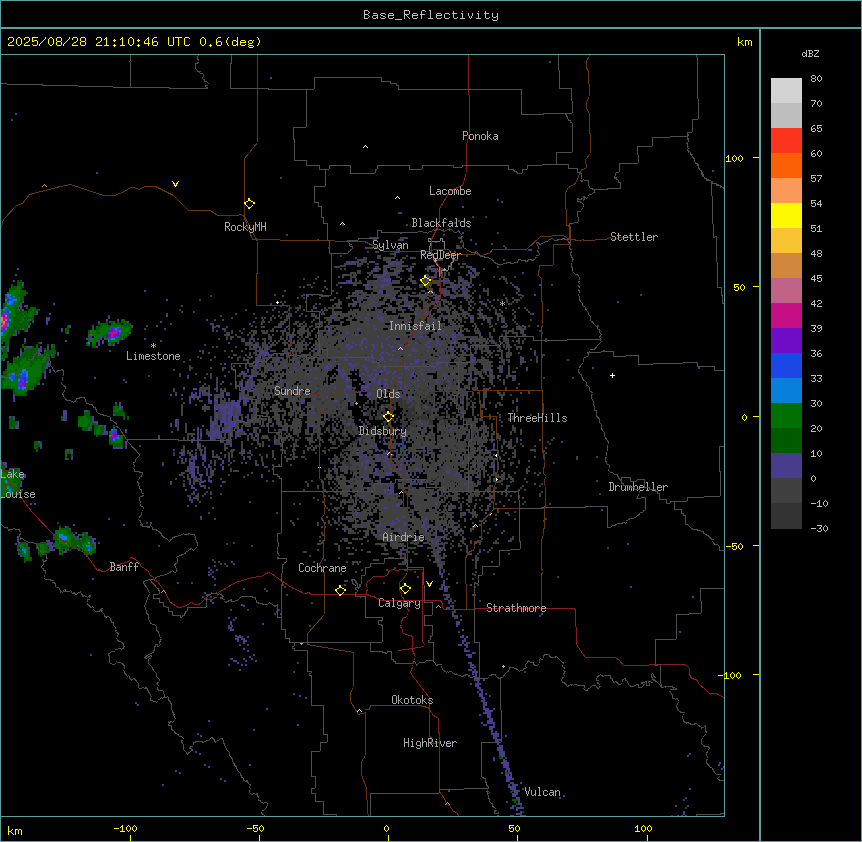Click the green 30 dBZ color swatch

(x=786, y=416)
